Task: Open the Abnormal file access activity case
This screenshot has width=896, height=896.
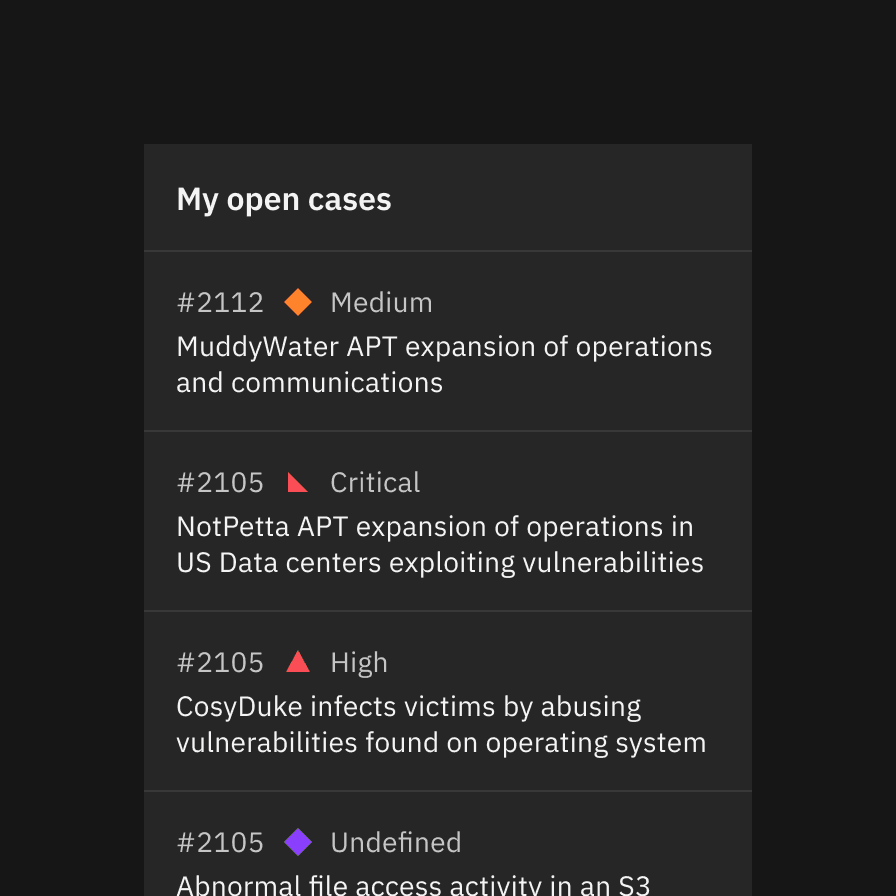Action: point(447,844)
